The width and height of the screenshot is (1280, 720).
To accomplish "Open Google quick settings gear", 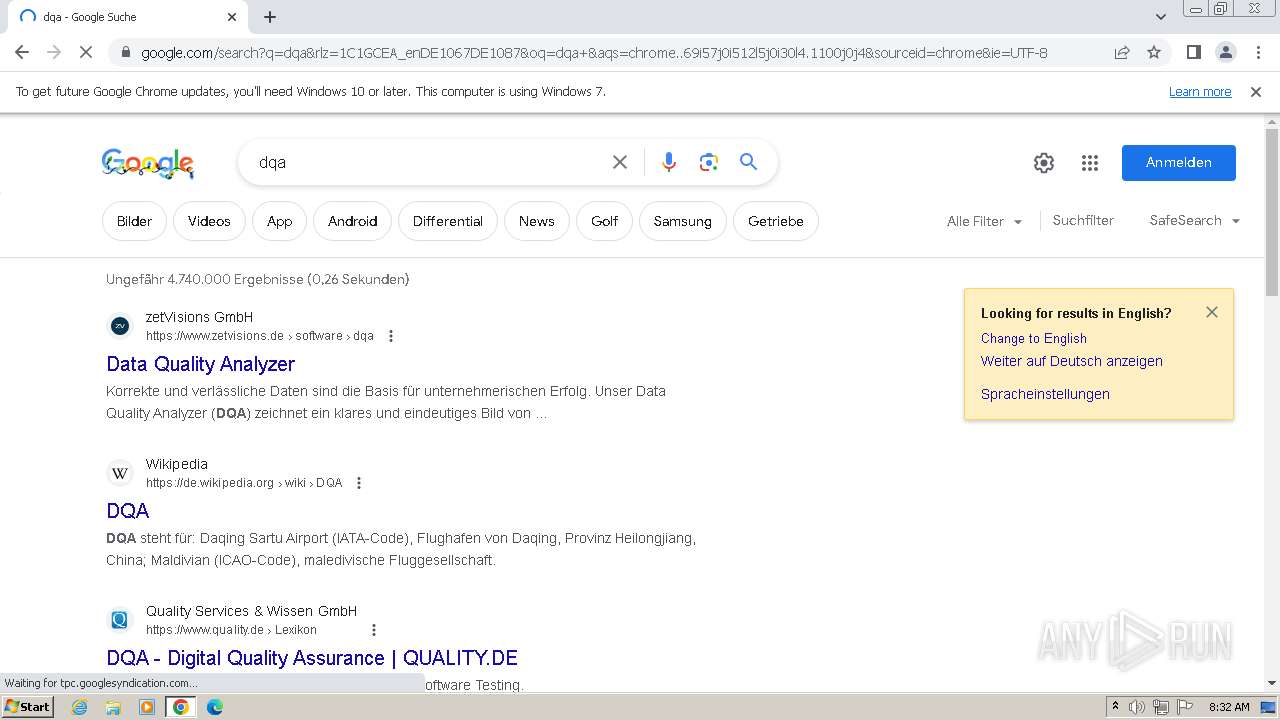I will coord(1044,163).
